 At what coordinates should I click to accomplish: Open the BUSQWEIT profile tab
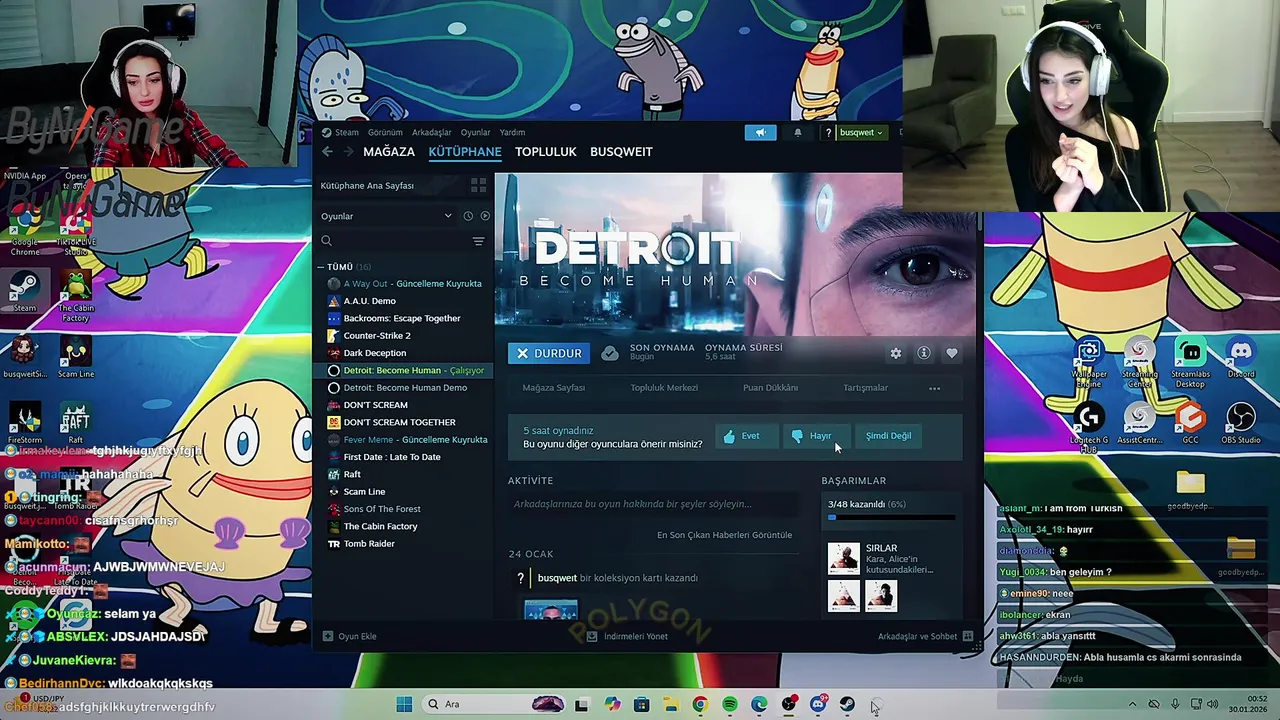[621, 151]
